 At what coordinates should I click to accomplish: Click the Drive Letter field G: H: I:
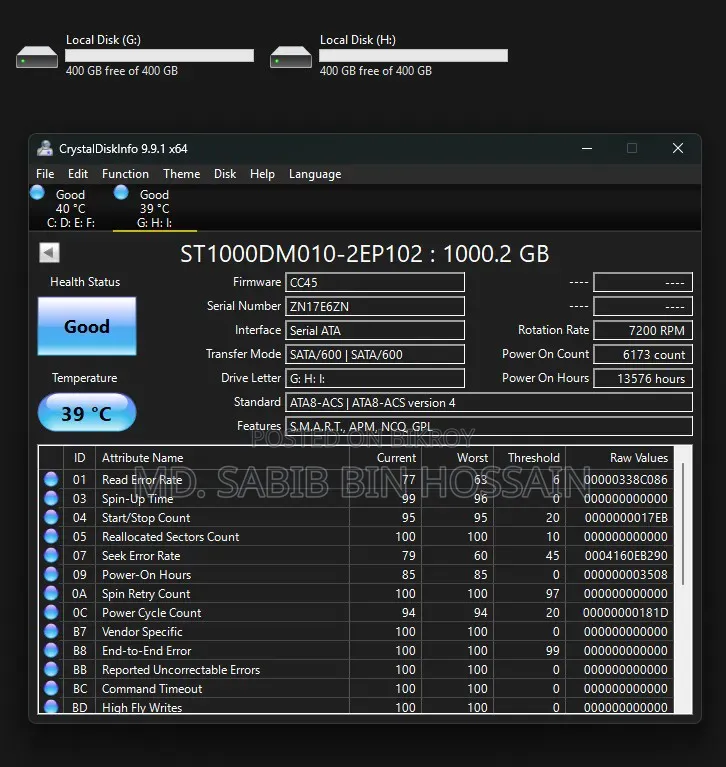tap(375, 378)
